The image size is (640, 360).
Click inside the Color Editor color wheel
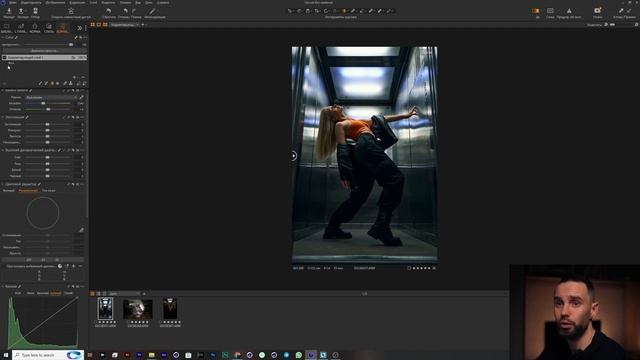click(43, 213)
